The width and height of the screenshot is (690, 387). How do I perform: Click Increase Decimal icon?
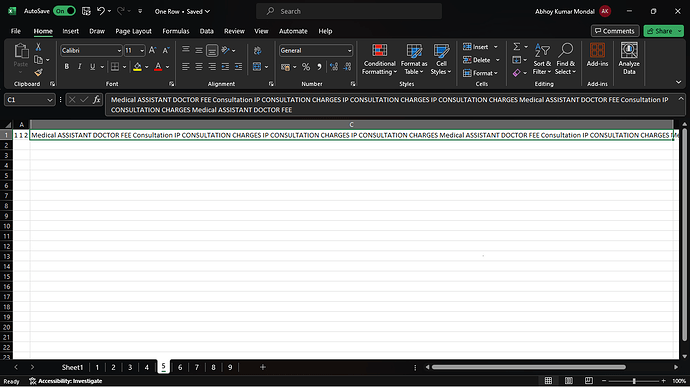pyautogui.click(x=334, y=67)
